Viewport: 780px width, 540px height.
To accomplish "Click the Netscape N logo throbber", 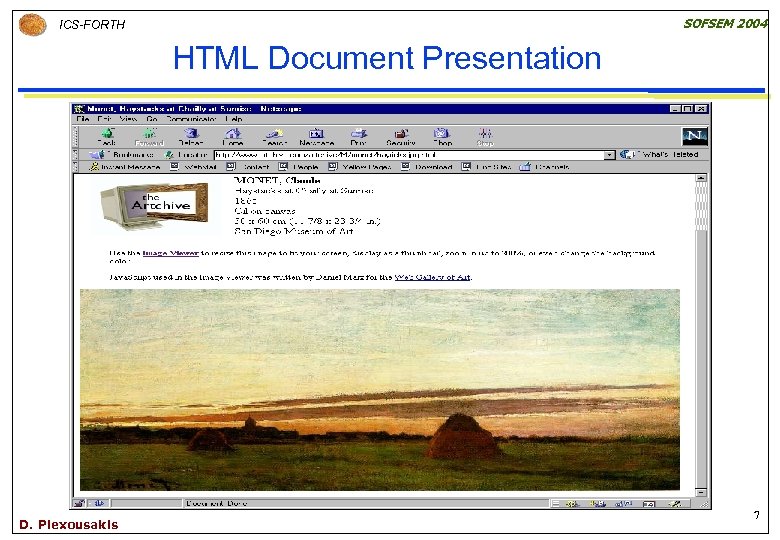I will [x=695, y=136].
